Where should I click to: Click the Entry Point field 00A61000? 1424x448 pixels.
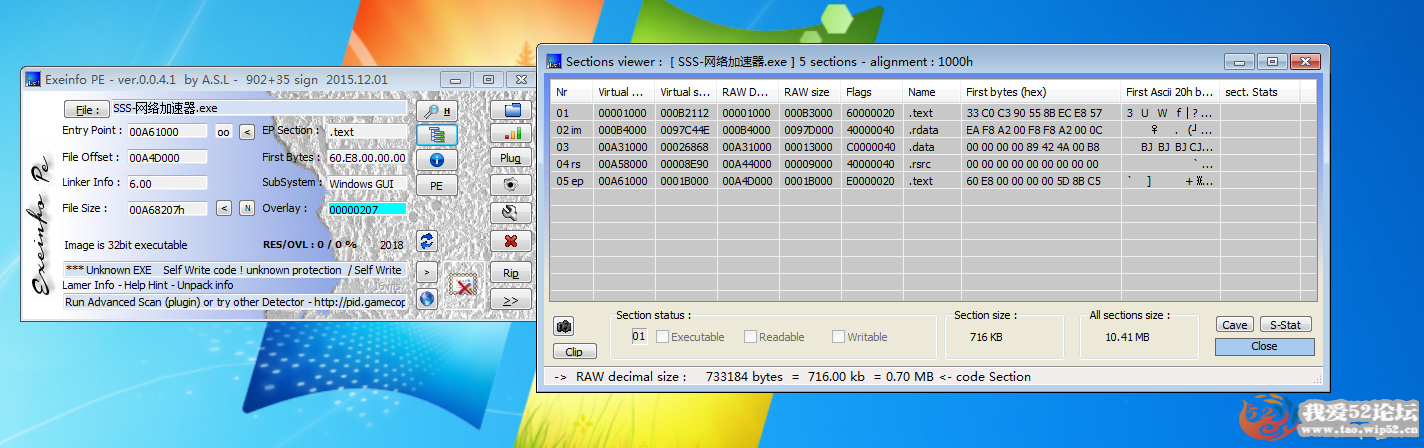point(167,132)
